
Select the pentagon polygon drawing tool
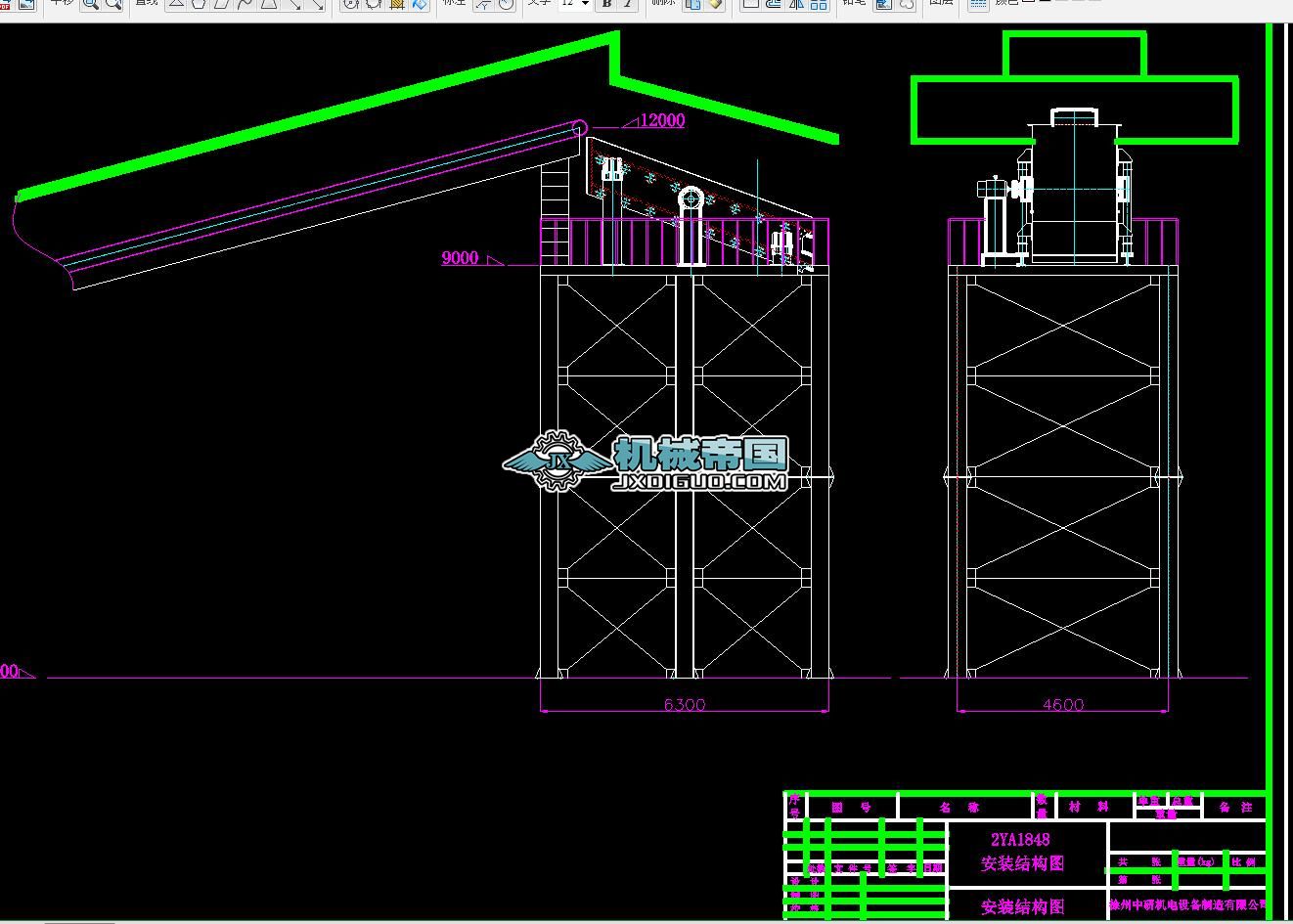[200, 4]
